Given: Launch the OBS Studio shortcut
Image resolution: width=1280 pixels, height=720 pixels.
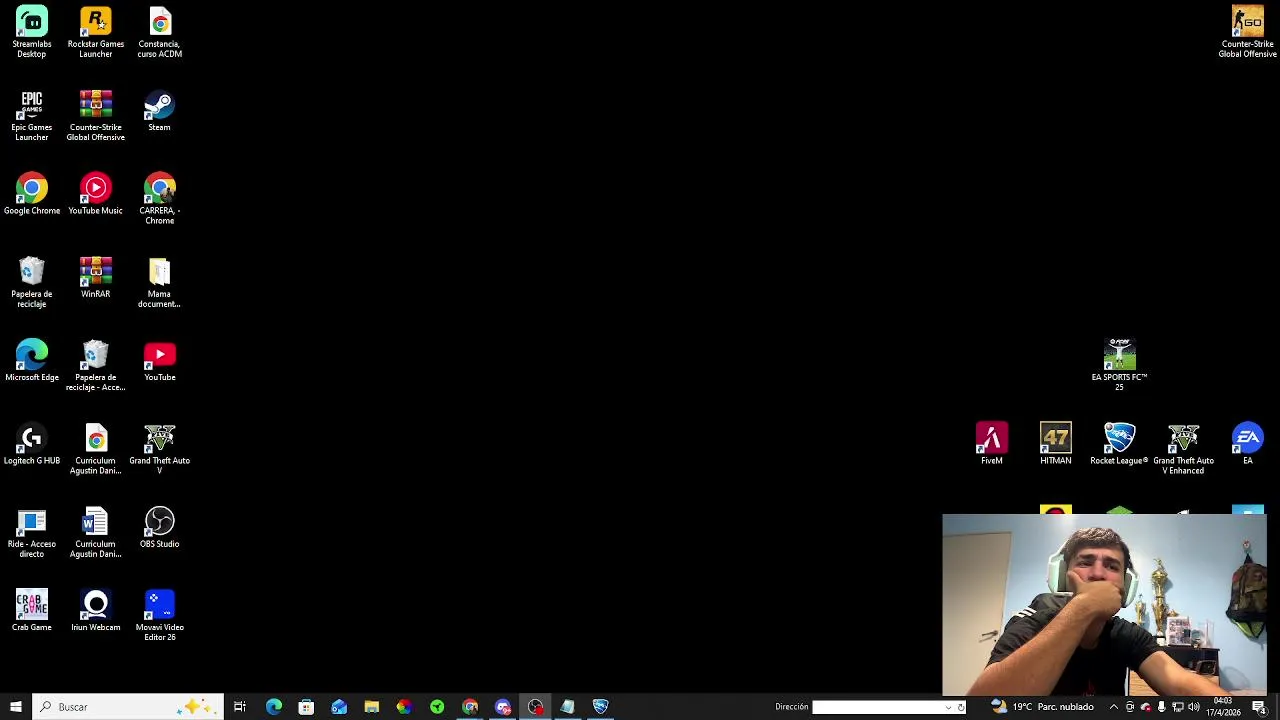Looking at the screenshot, I should click(x=160, y=527).
